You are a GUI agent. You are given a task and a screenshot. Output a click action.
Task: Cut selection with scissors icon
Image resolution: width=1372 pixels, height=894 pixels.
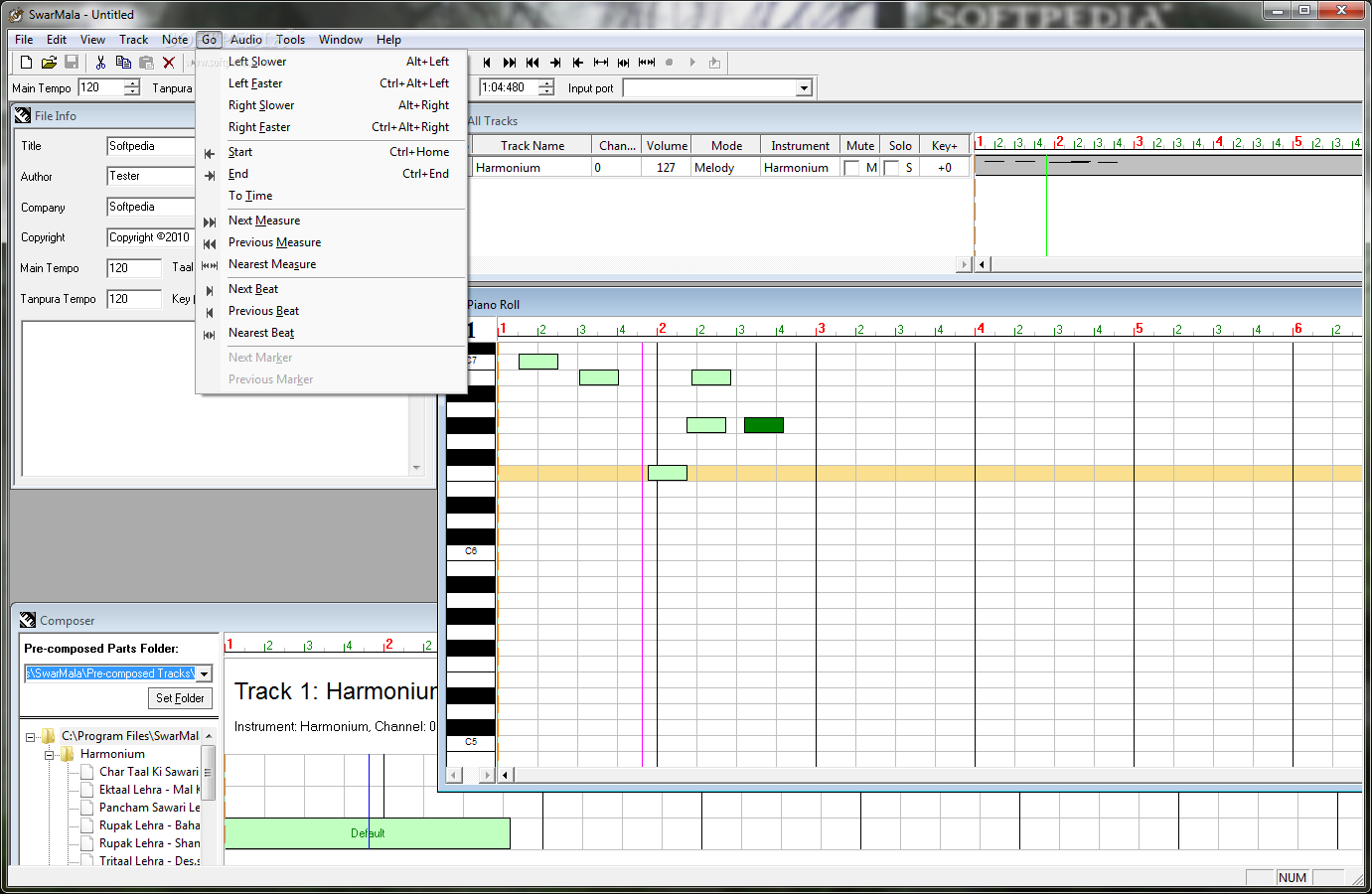click(100, 63)
